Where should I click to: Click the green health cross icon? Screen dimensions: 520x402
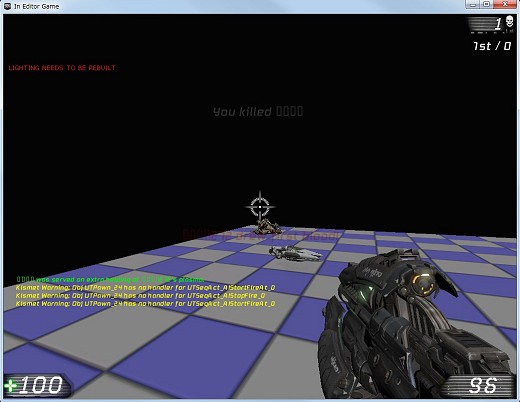tap(11, 386)
